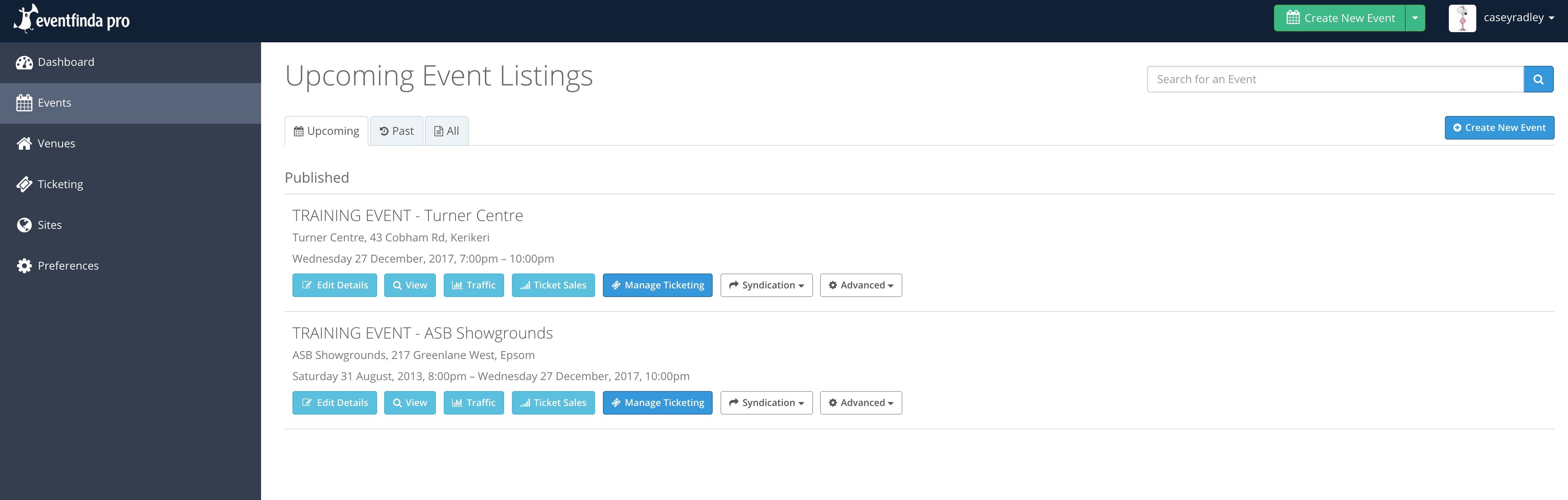Click the eventfinda pro logo

[72, 19]
